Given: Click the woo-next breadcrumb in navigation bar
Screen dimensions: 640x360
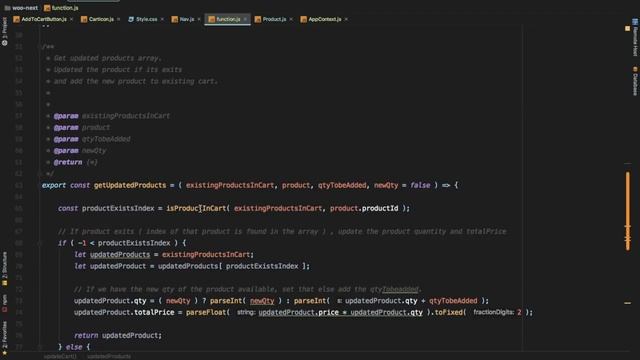Looking at the screenshot, I should coord(21,8).
